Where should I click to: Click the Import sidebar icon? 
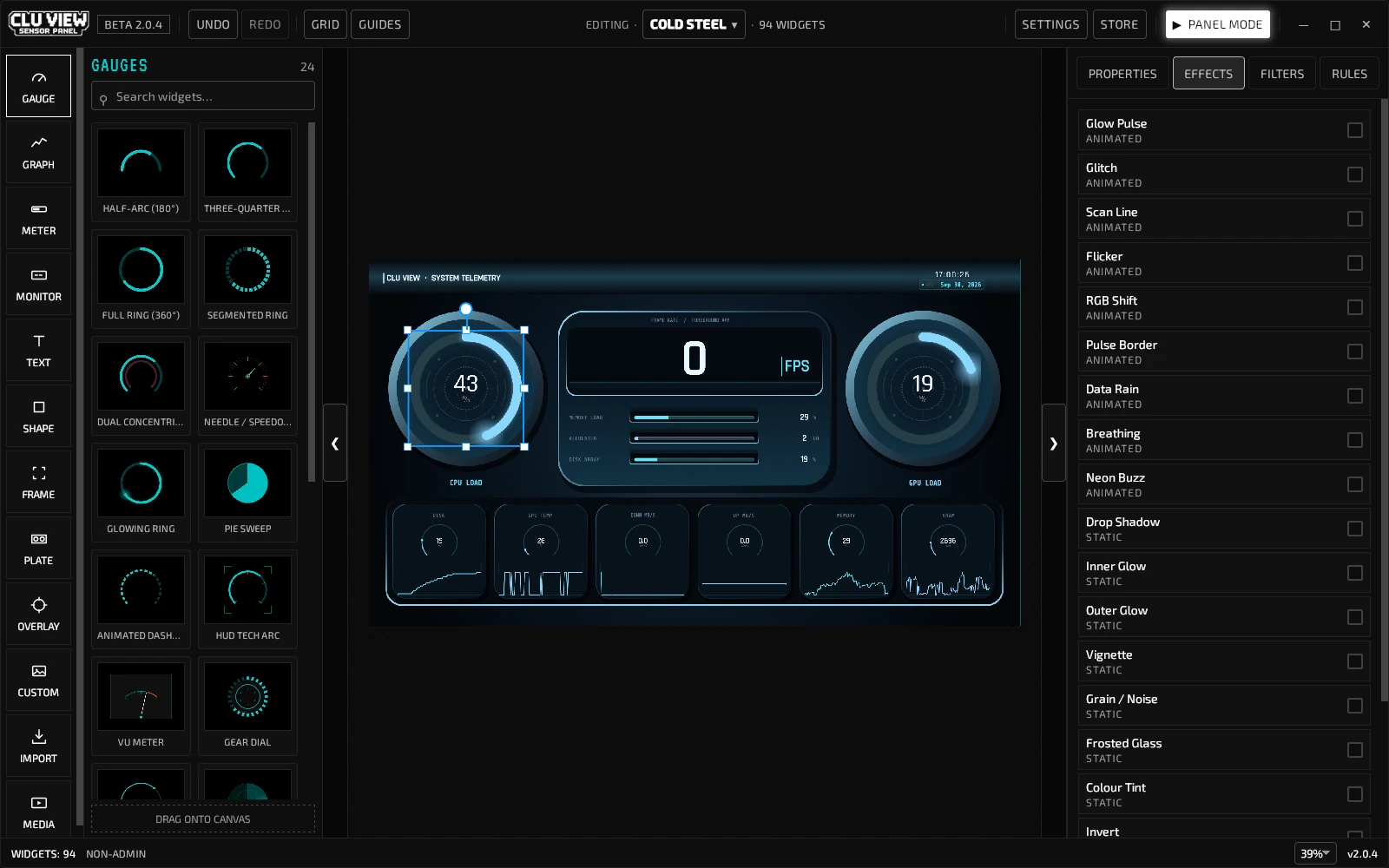click(x=38, y=746)
